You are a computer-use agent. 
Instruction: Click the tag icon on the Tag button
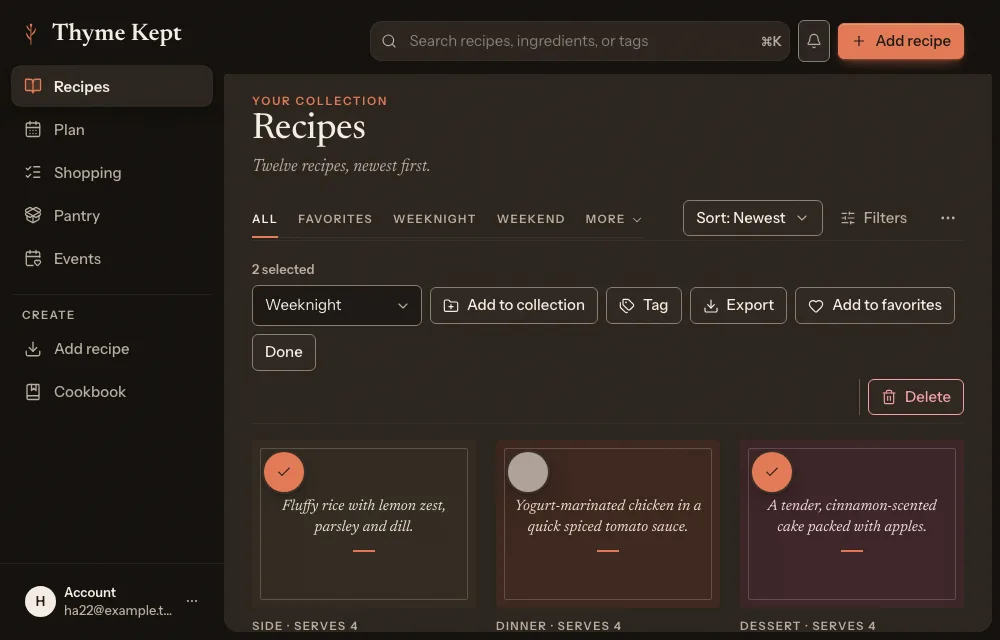(627, 305)
